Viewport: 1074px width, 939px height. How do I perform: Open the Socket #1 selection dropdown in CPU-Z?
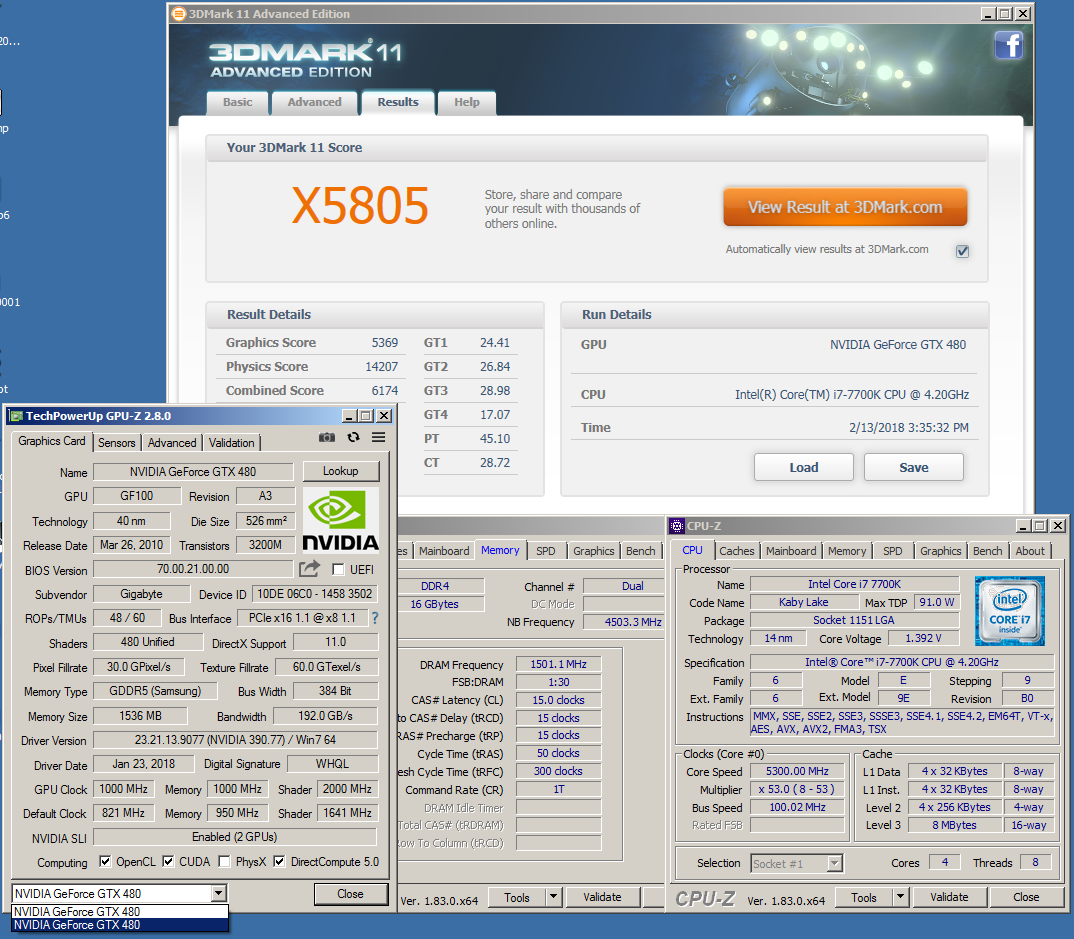tap(834, 863)
